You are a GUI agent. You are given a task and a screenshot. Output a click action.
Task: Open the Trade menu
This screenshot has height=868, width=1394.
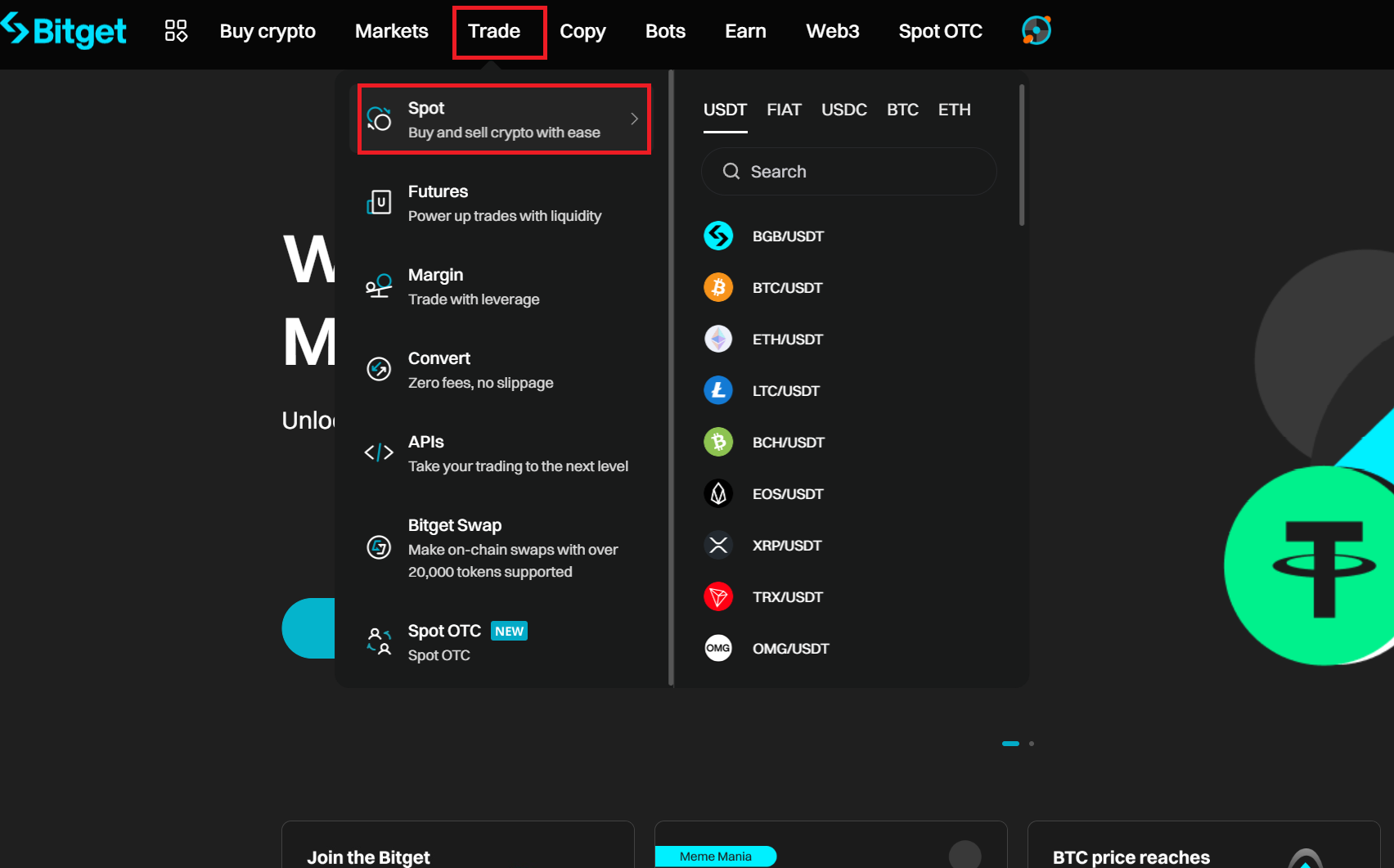click(494, 31)
